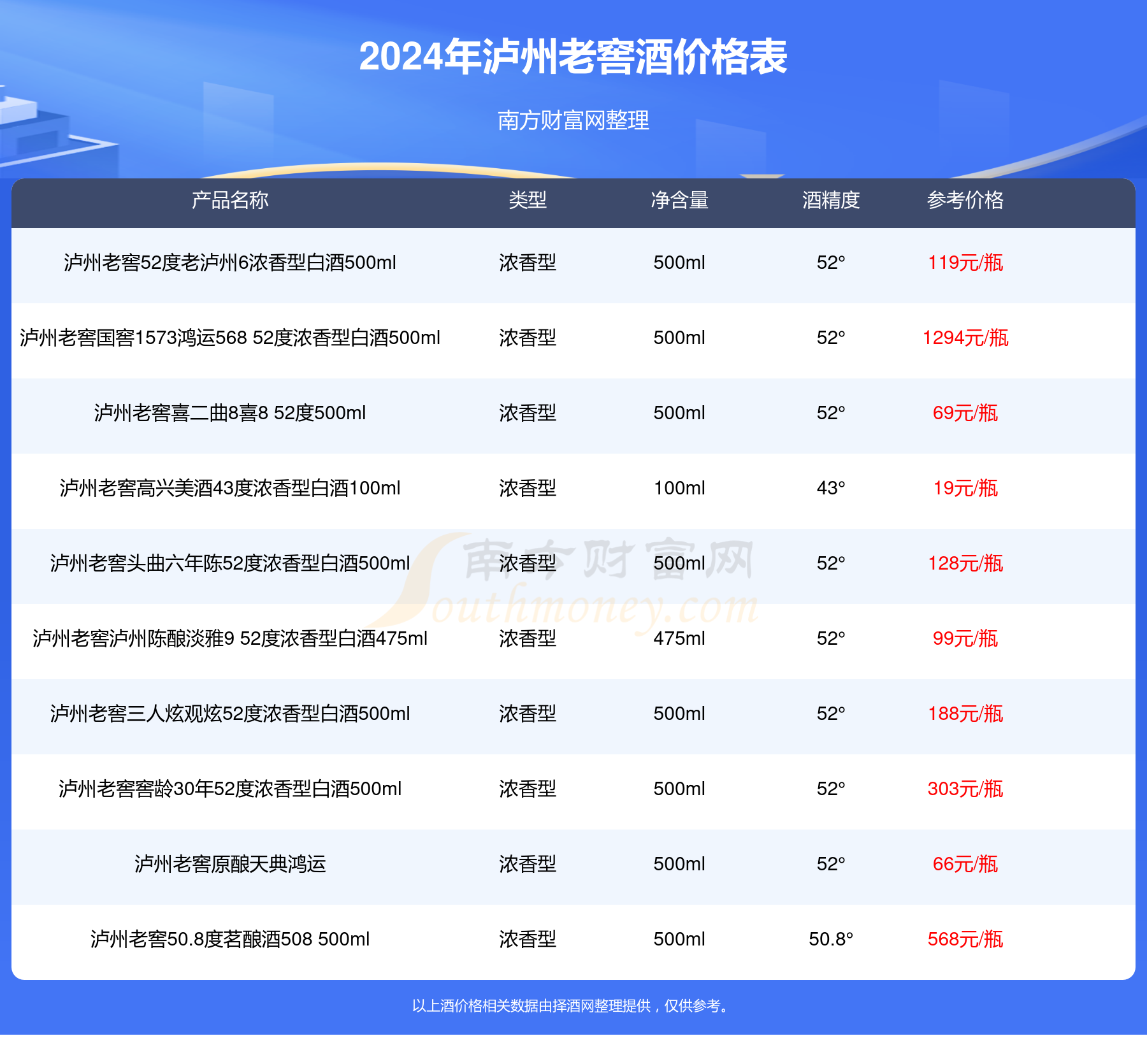Select product 泸州老窖头曲六年陈52度浓香型白酒500ml

tap(230, 563)
